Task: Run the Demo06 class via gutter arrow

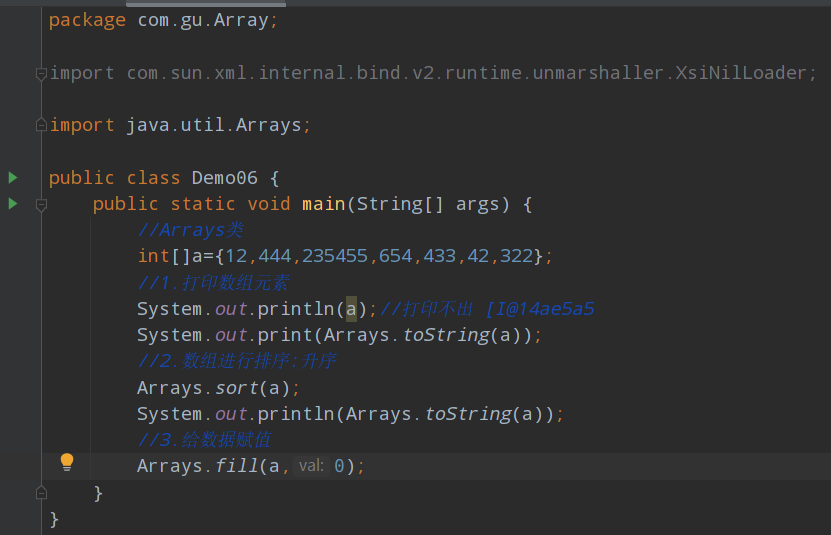Action: click(13, 178)
